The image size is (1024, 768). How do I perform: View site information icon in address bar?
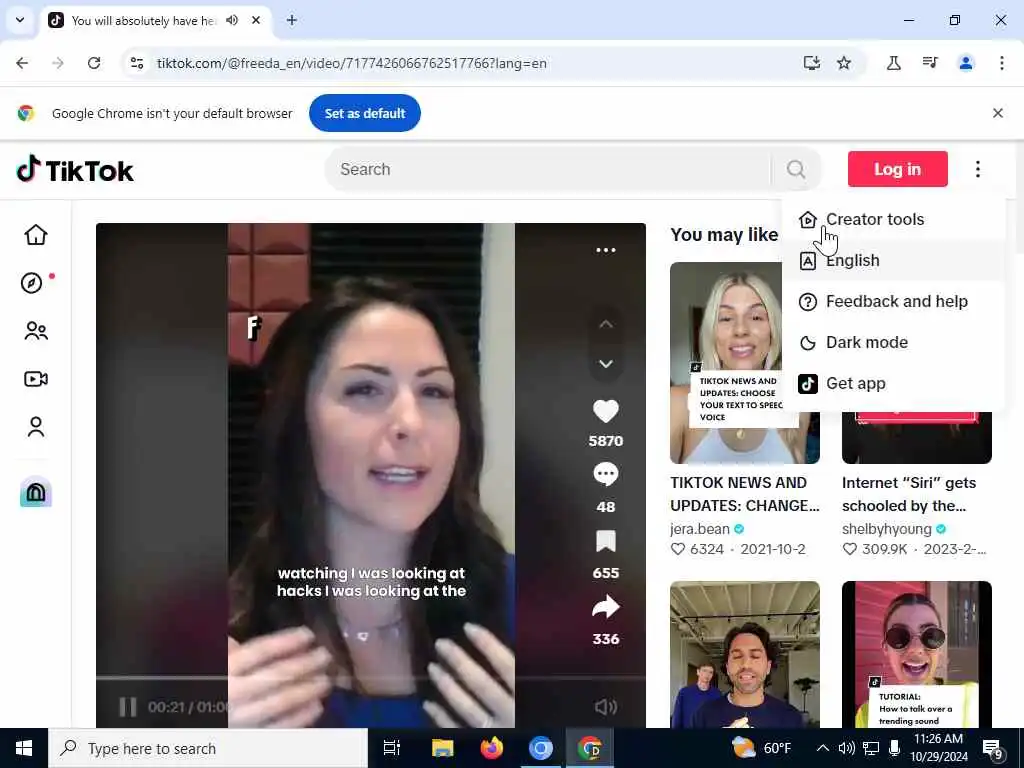click(136, 63)
